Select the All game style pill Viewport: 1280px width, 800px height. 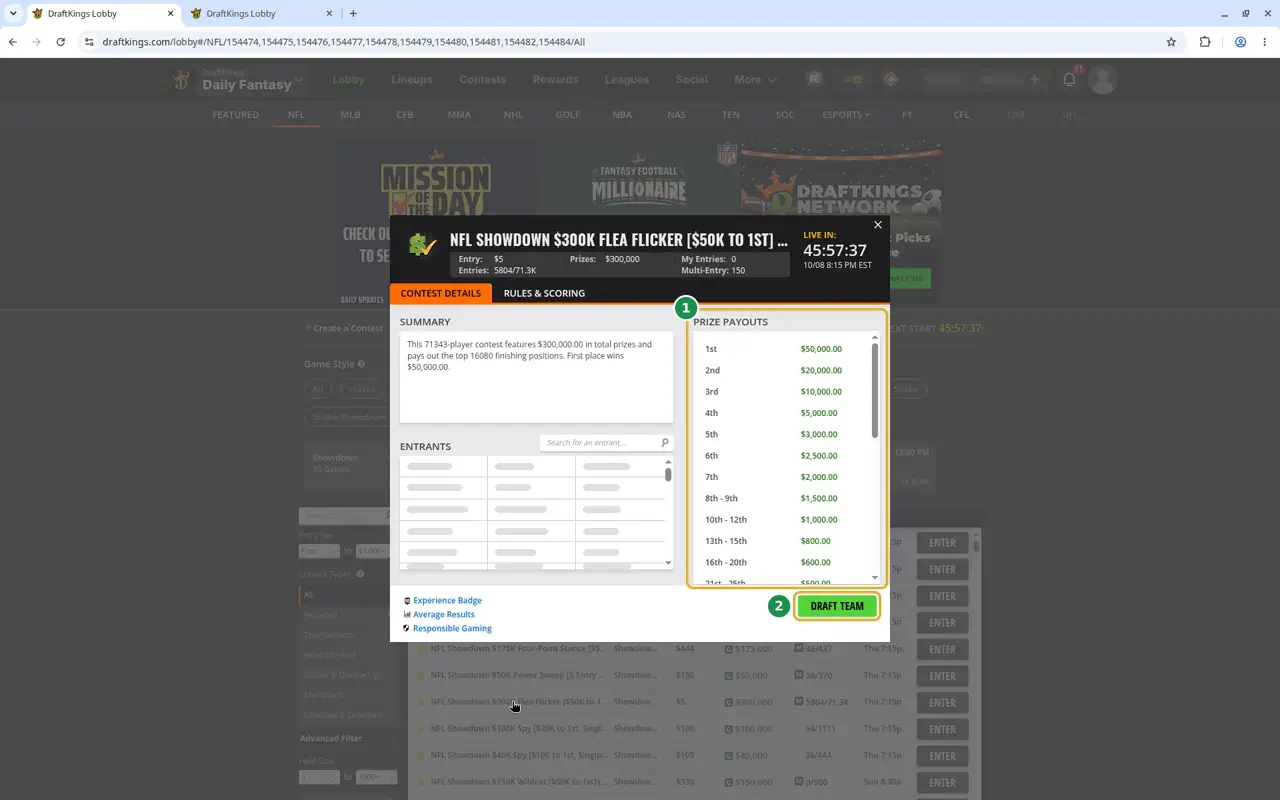click(x=318, y=389)
